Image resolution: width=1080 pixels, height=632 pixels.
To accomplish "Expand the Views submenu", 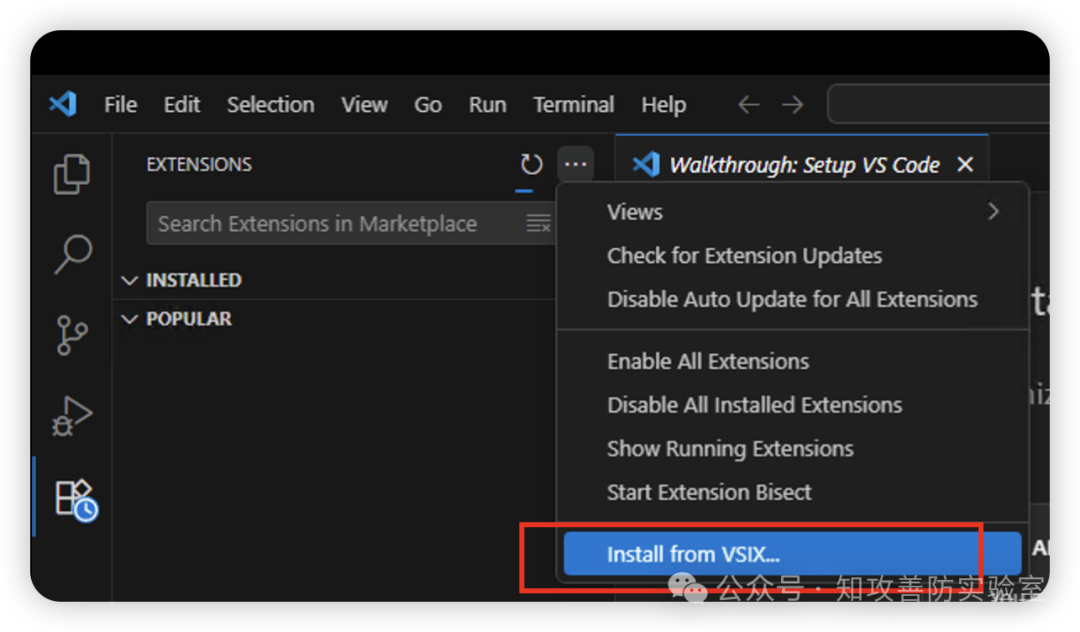I will [x=792, y=212].
